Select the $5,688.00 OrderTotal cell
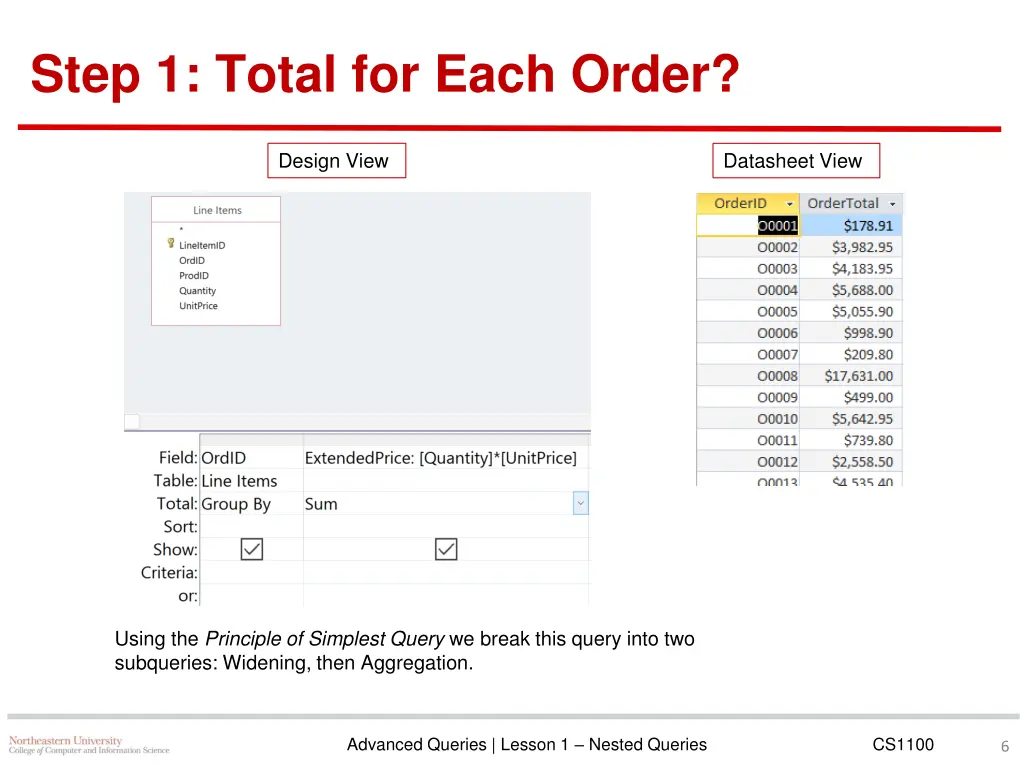The height and width of the screenshot is (768, 1024). coord(852,290)
